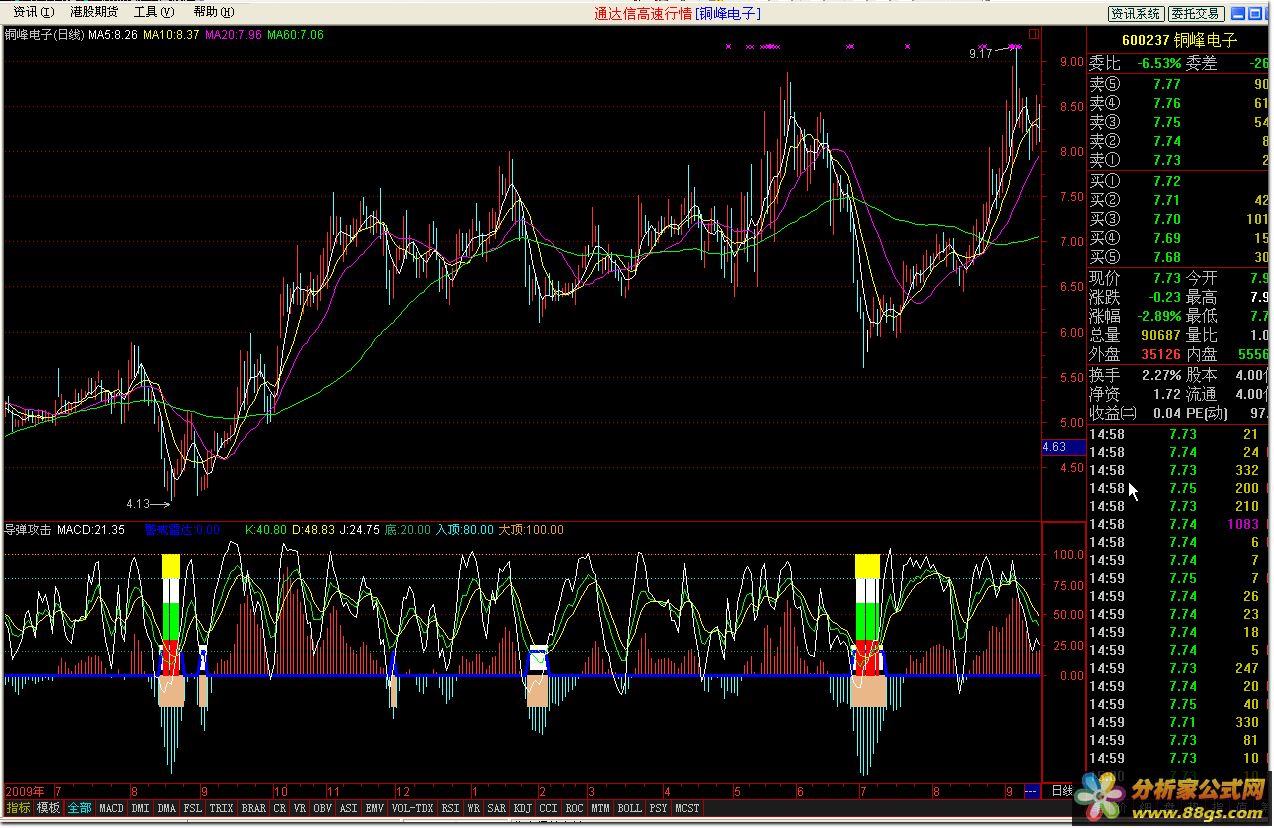This screenshot has width=1274, height=828.
Task: Select the DMA indicator tab
Action: pyautogui.click(x=166, y=808)
